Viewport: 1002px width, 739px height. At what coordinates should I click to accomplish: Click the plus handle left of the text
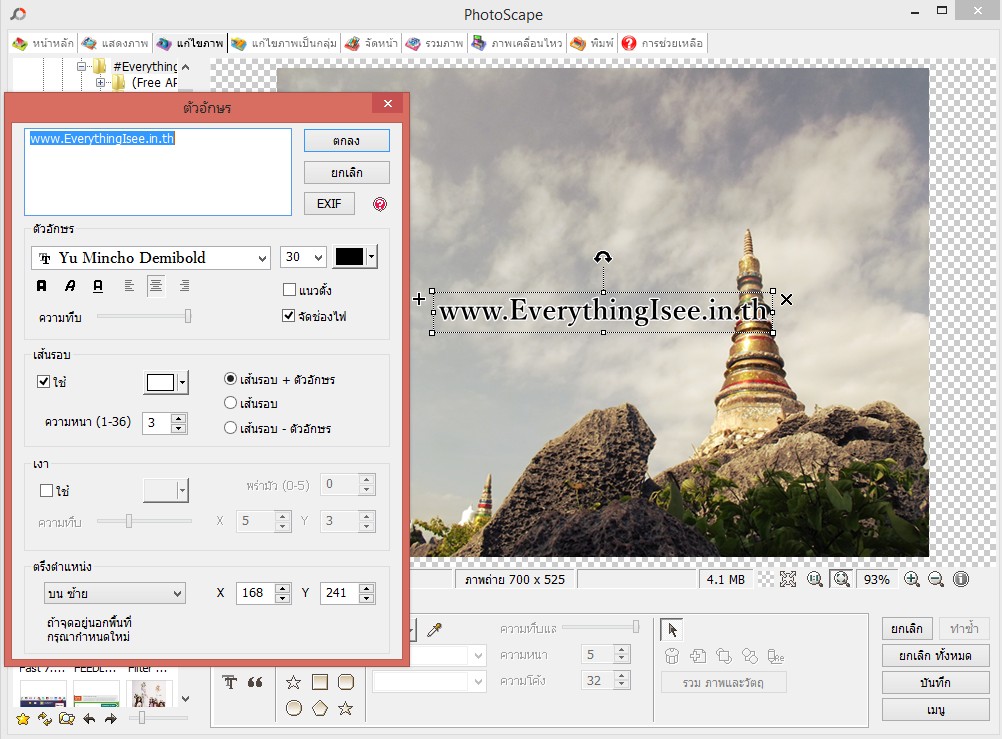(419, 299)
